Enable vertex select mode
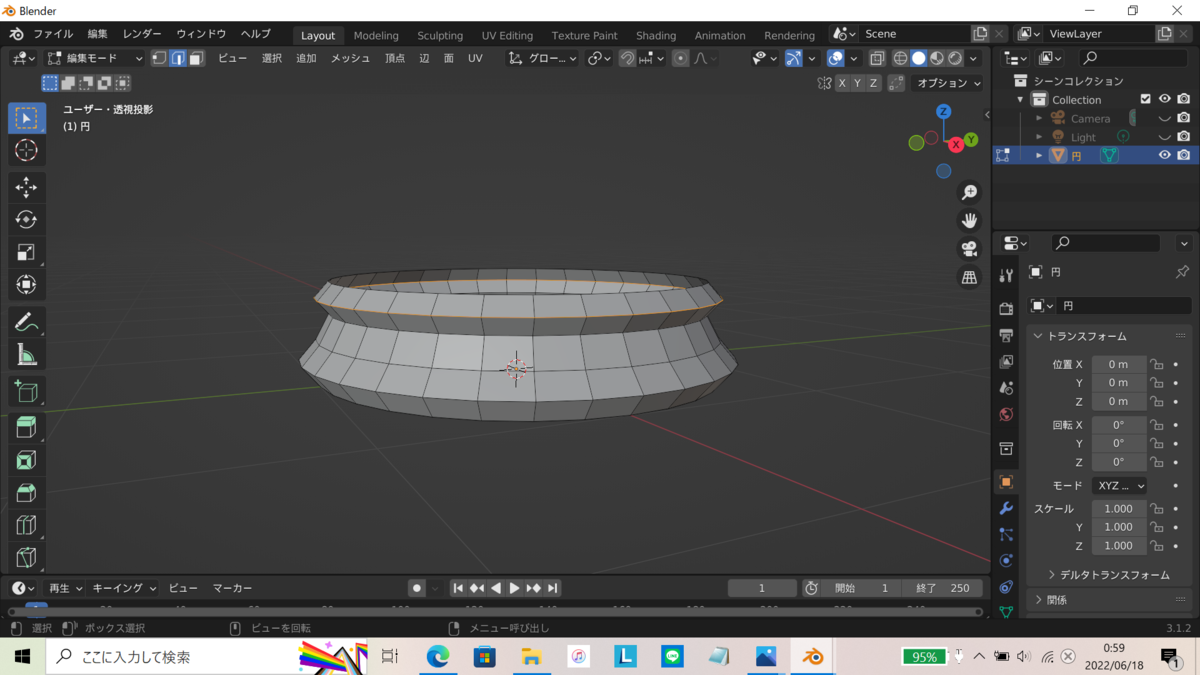Image resolution: width=1200 pixels, height=675 pixels. click(159, 58)
